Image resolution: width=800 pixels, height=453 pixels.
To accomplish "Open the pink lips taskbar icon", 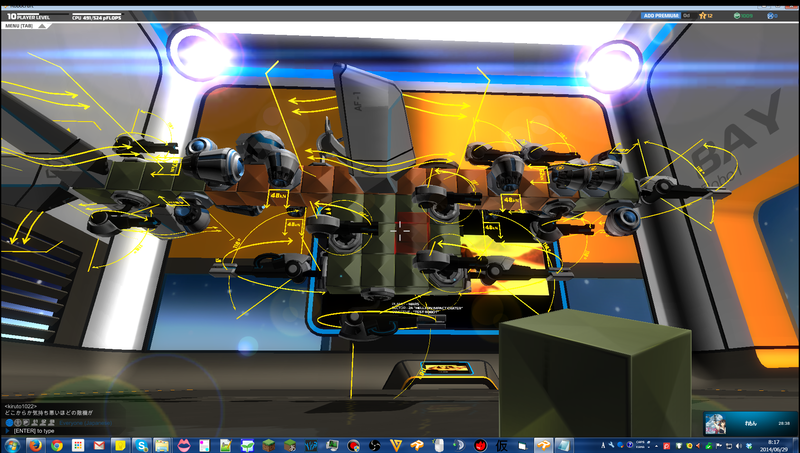I will (184, 445).
